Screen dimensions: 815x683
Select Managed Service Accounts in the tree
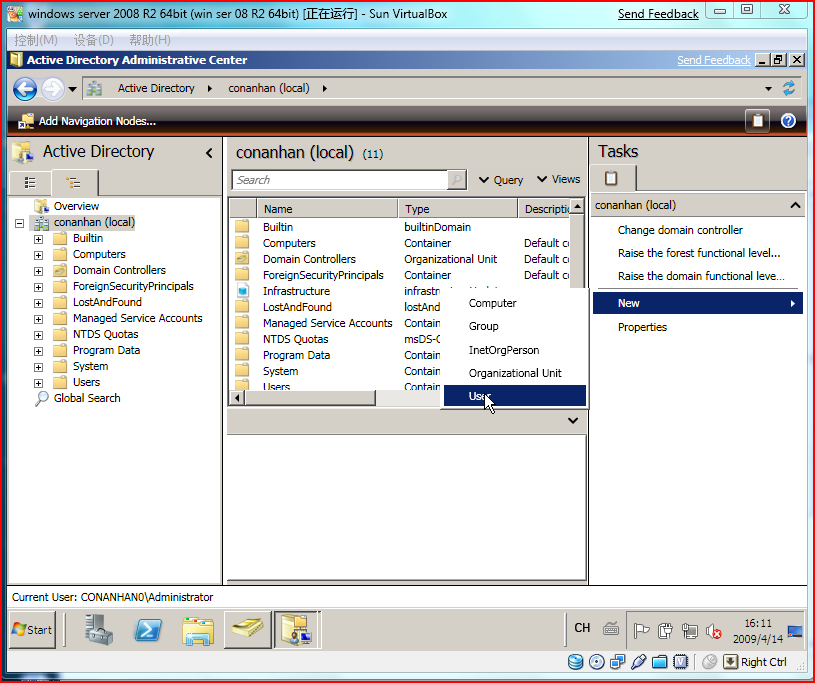(137, 318)
